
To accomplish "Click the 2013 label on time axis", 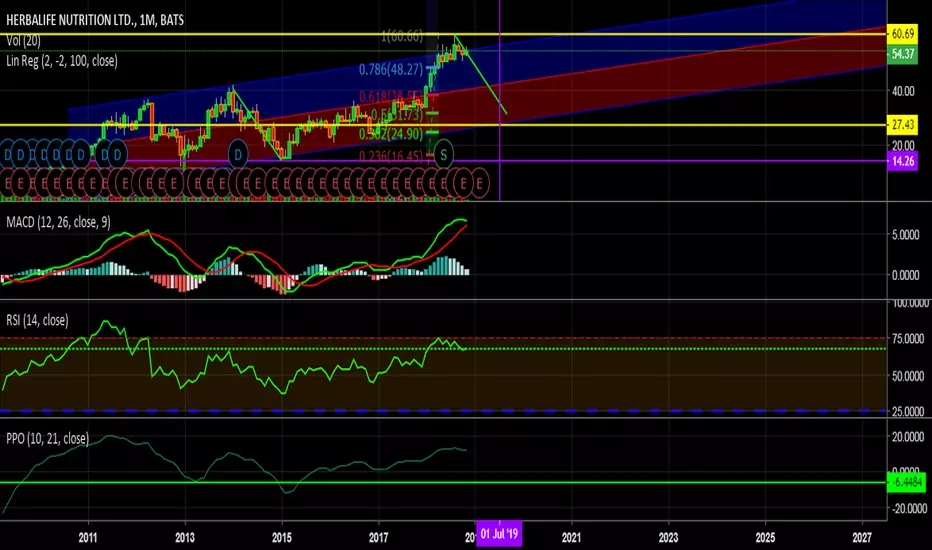I will [x=185, y=538].
